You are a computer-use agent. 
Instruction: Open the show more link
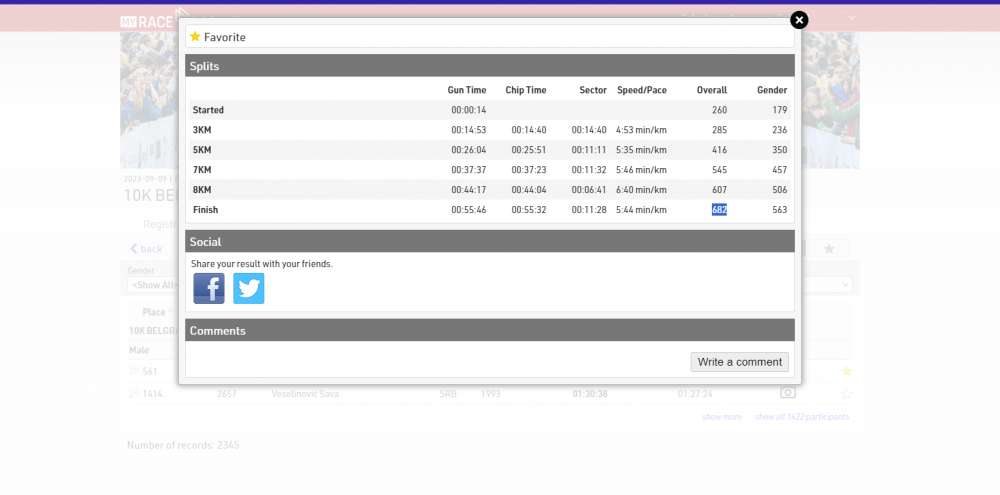(x=722, y=417)
